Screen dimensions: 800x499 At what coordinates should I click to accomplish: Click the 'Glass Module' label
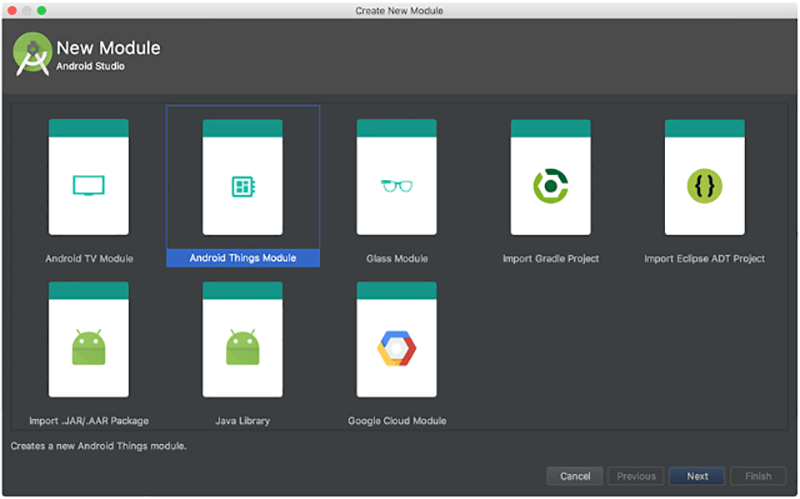[x=397, y=259]
